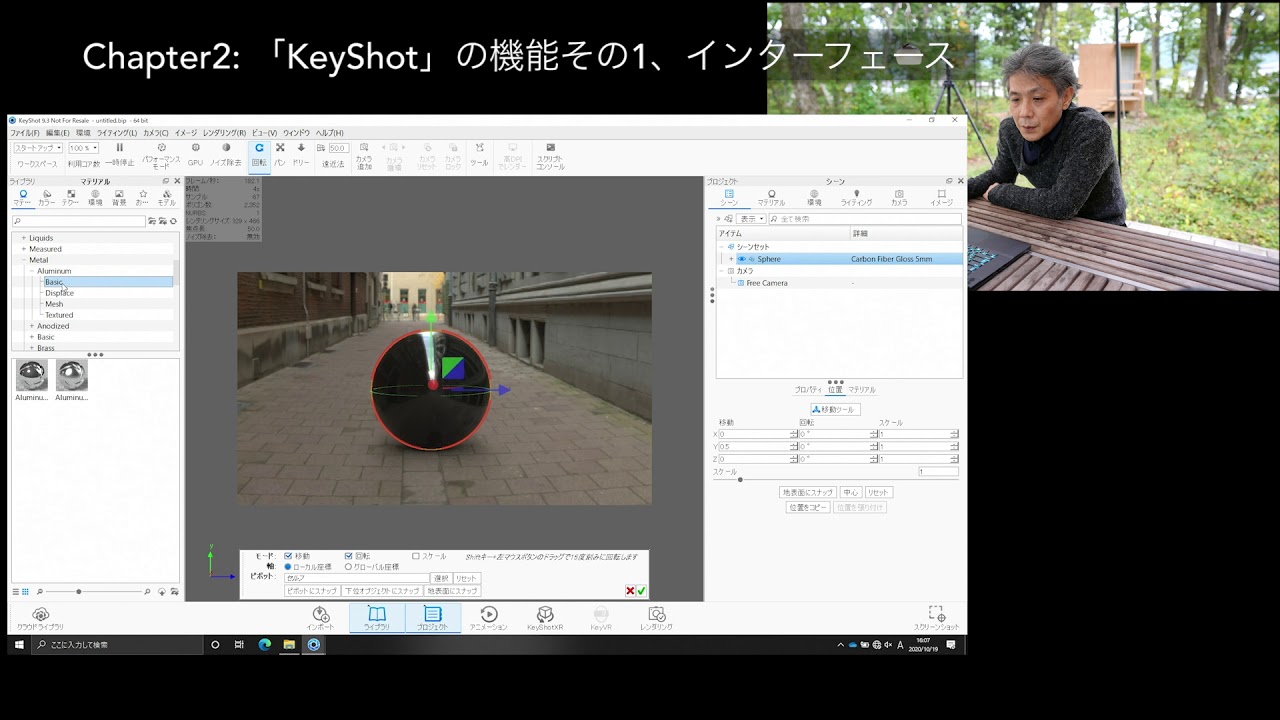This screenshot has width=1280, height=720.
Task: Cancel move tool with red X
Action: 630,591
